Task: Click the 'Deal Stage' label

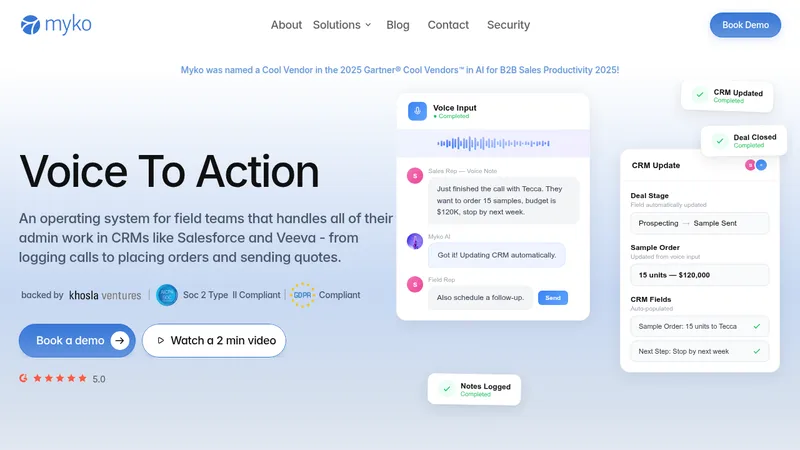Action: click(649, 195)
